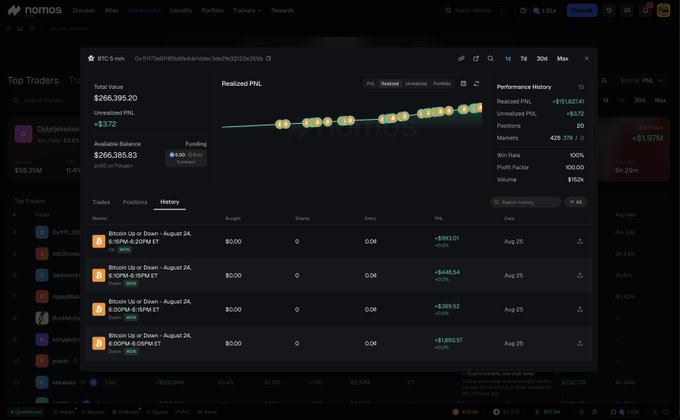Click the Operational status in bottom bar

point(26,412)
